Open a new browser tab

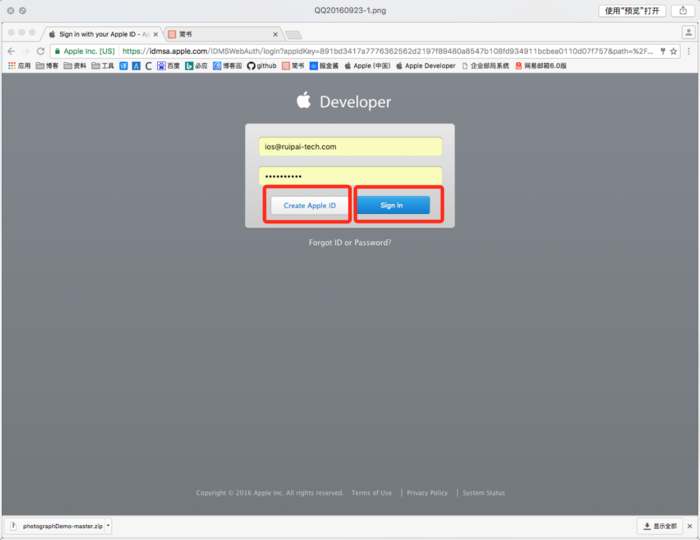293,35
